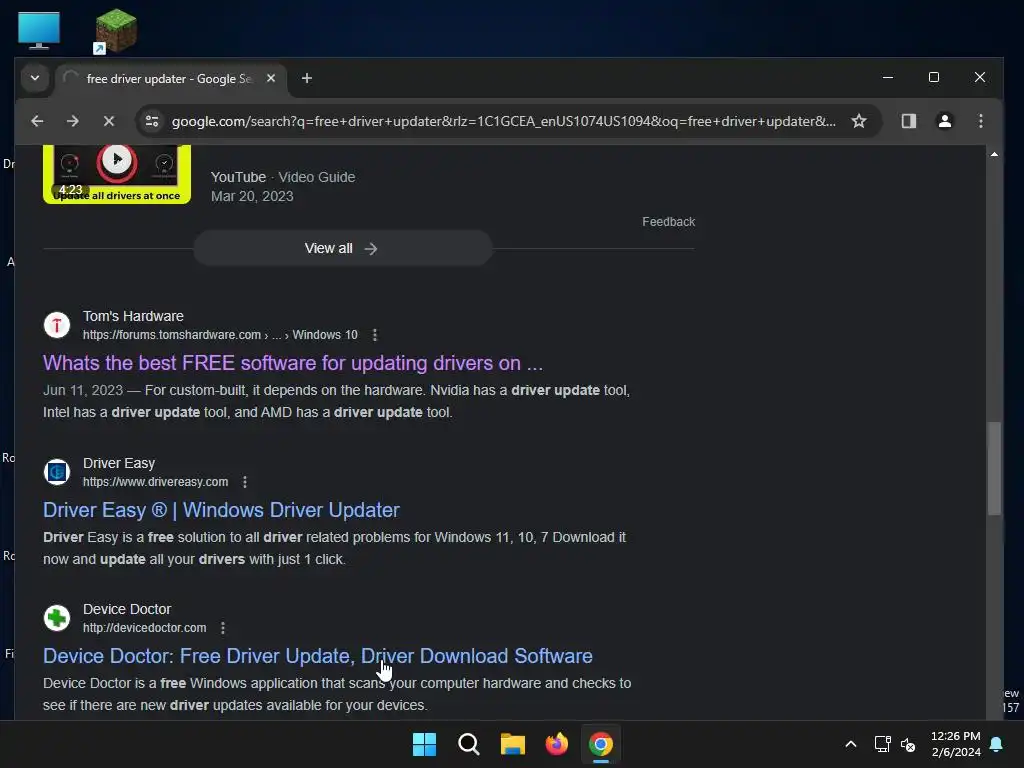Click the Tom's Hardware site name
Screen dimensions: 1024x768
point(133,316)
